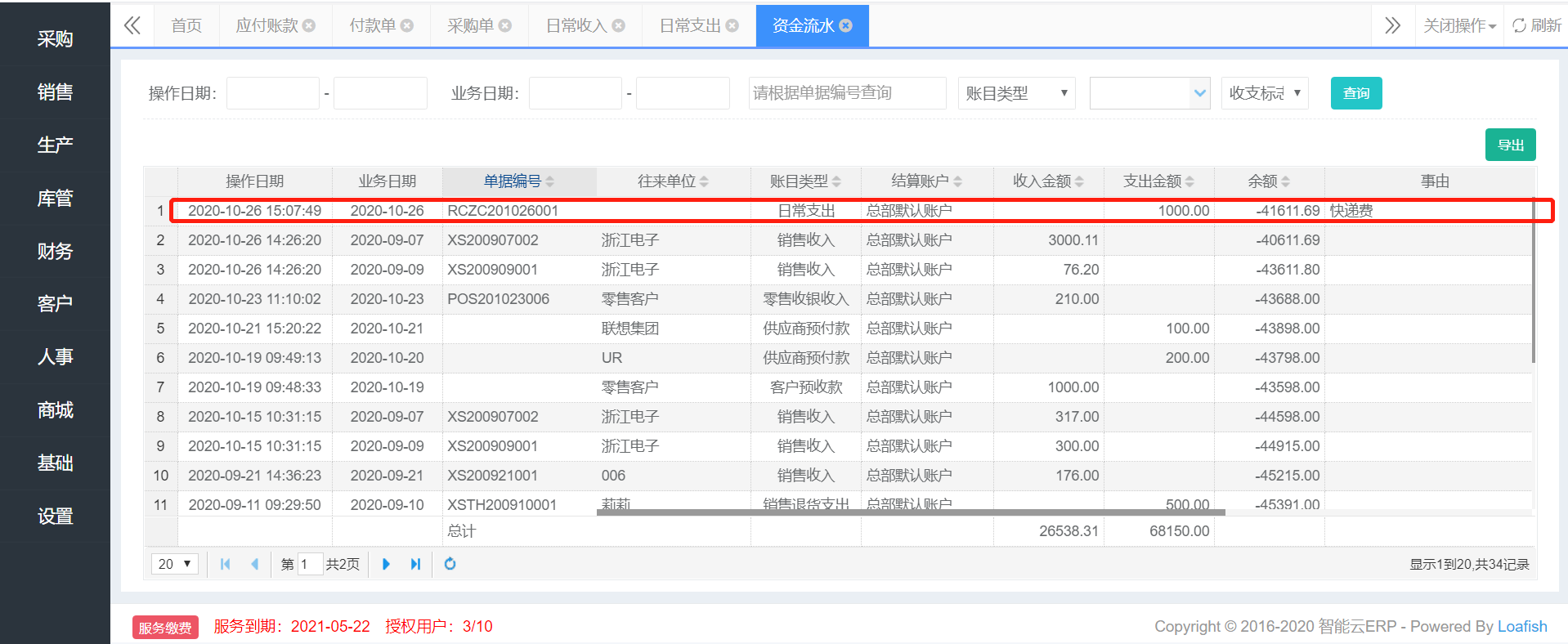Open the 关闭操作 dropdown menu

1459,26
